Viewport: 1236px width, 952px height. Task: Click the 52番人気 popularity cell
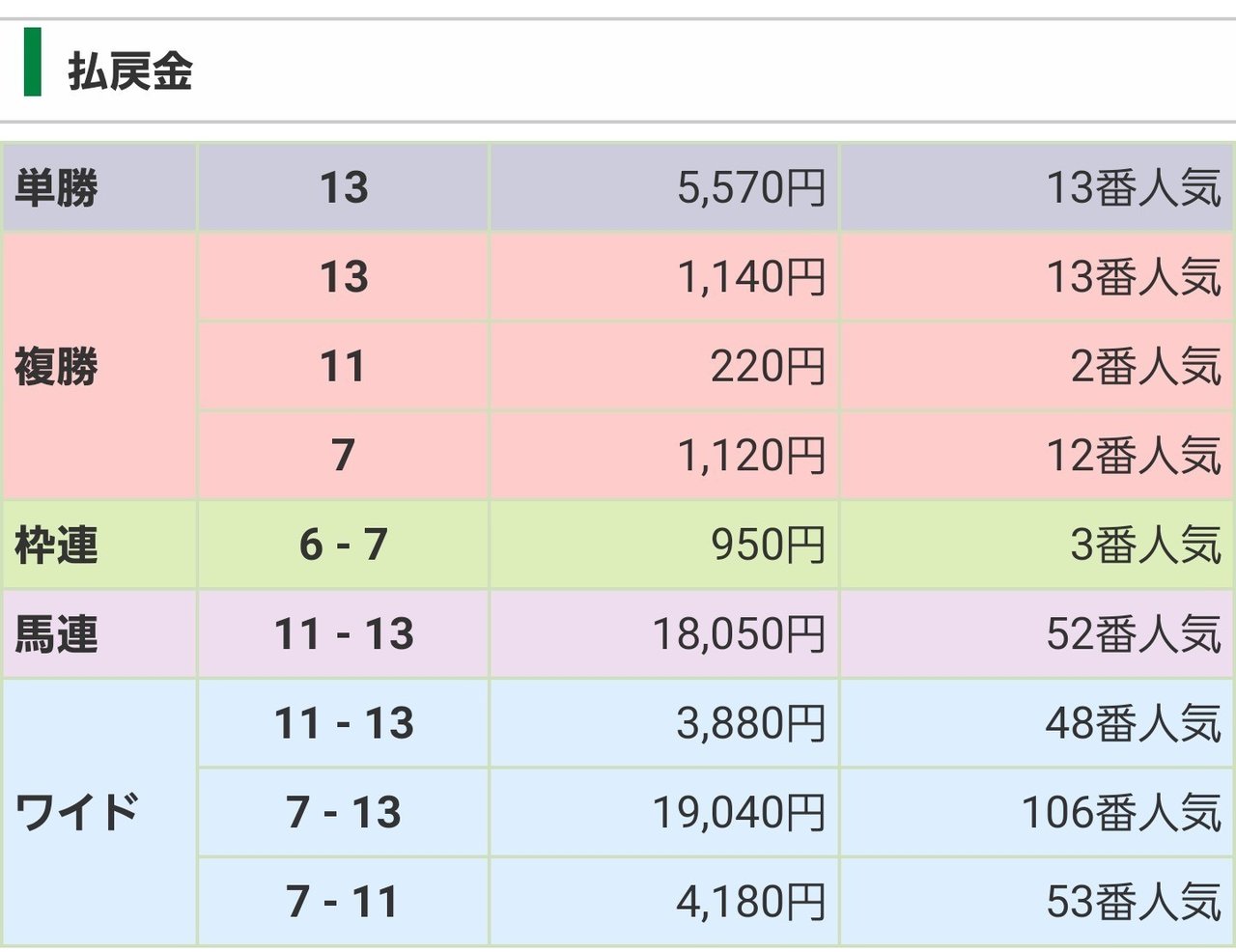tap(1135, 634)
